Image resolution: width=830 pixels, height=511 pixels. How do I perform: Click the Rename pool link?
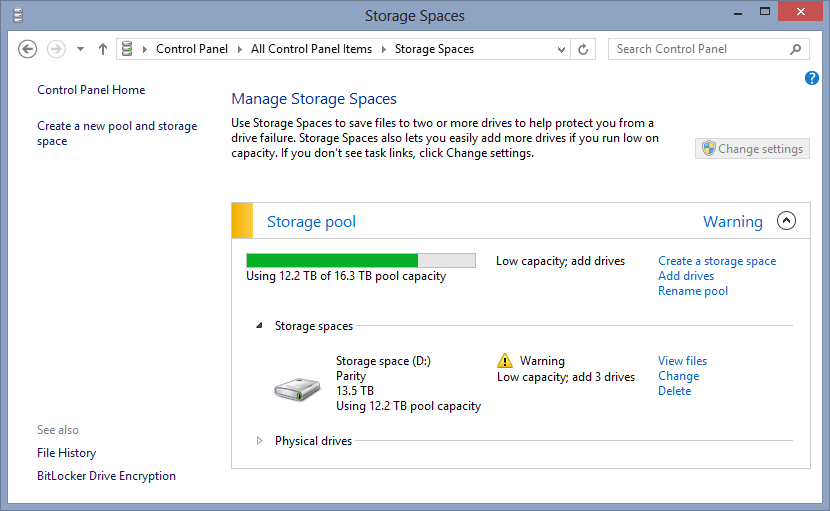click(693, 291)
